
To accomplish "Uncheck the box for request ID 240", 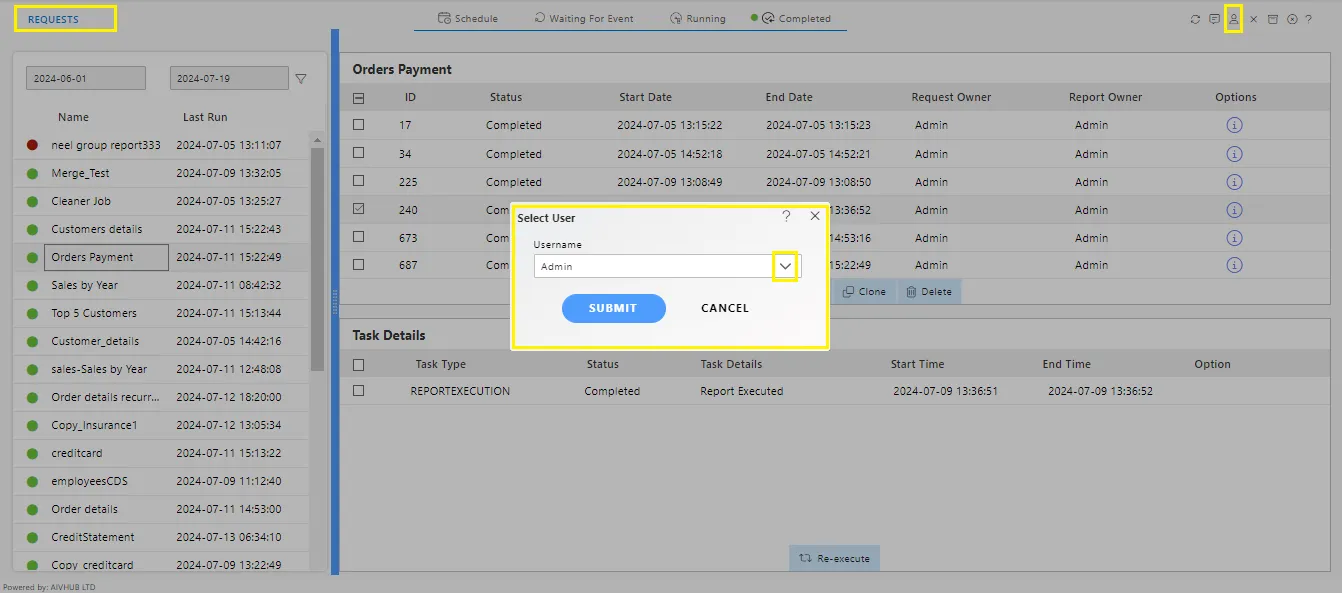I will (359, 209).
